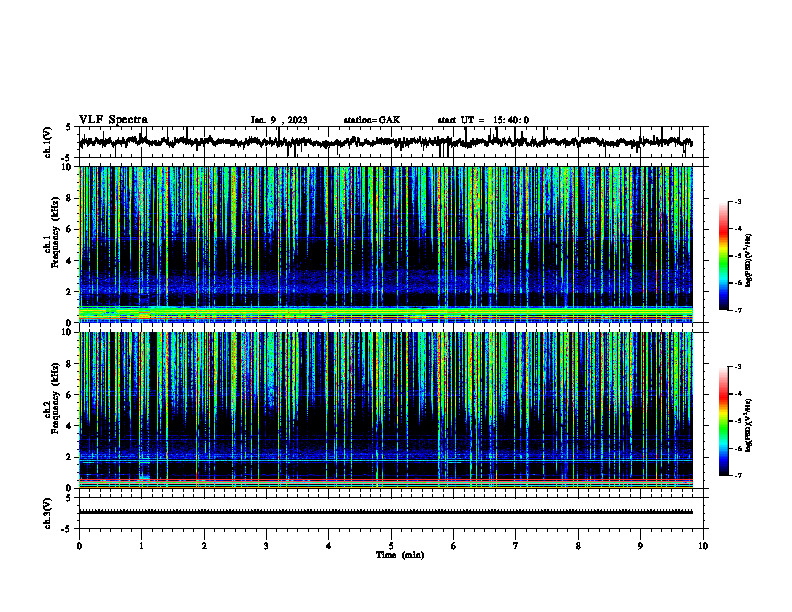Click the ch.1 spectrogram color scale bar
792x612 pixels.
[x=723, y=256]
